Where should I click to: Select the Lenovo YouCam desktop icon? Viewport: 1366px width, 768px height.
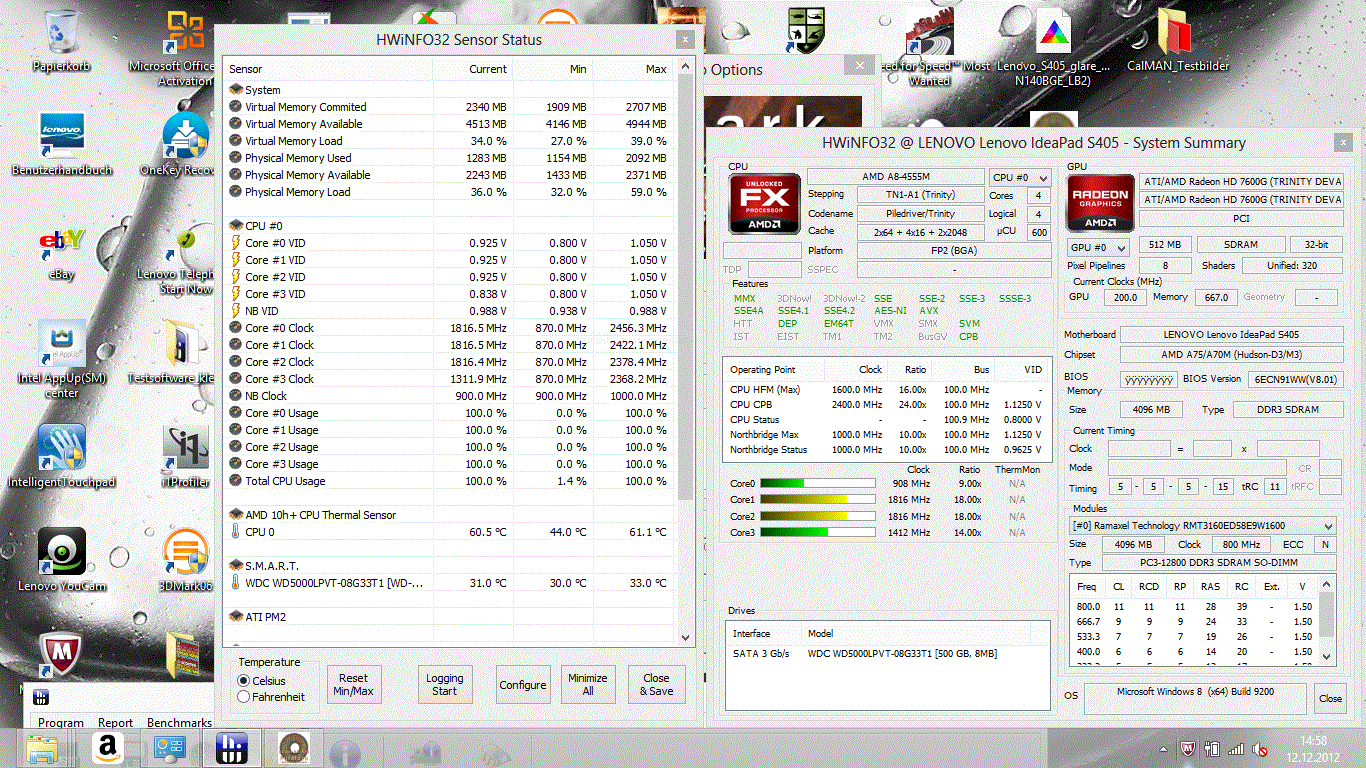click(x=61, y=560)
